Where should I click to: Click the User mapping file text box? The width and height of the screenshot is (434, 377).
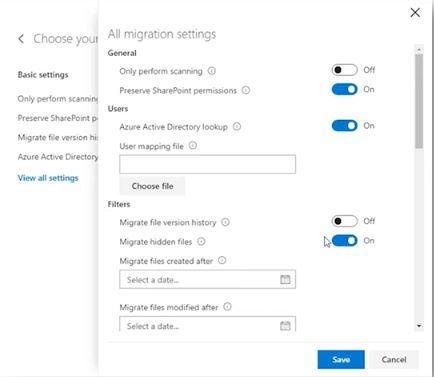click(207, 164)
